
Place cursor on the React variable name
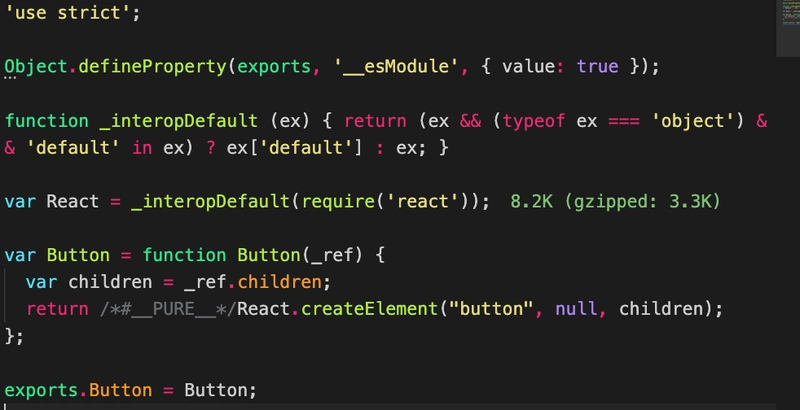[x=73, y=201]
